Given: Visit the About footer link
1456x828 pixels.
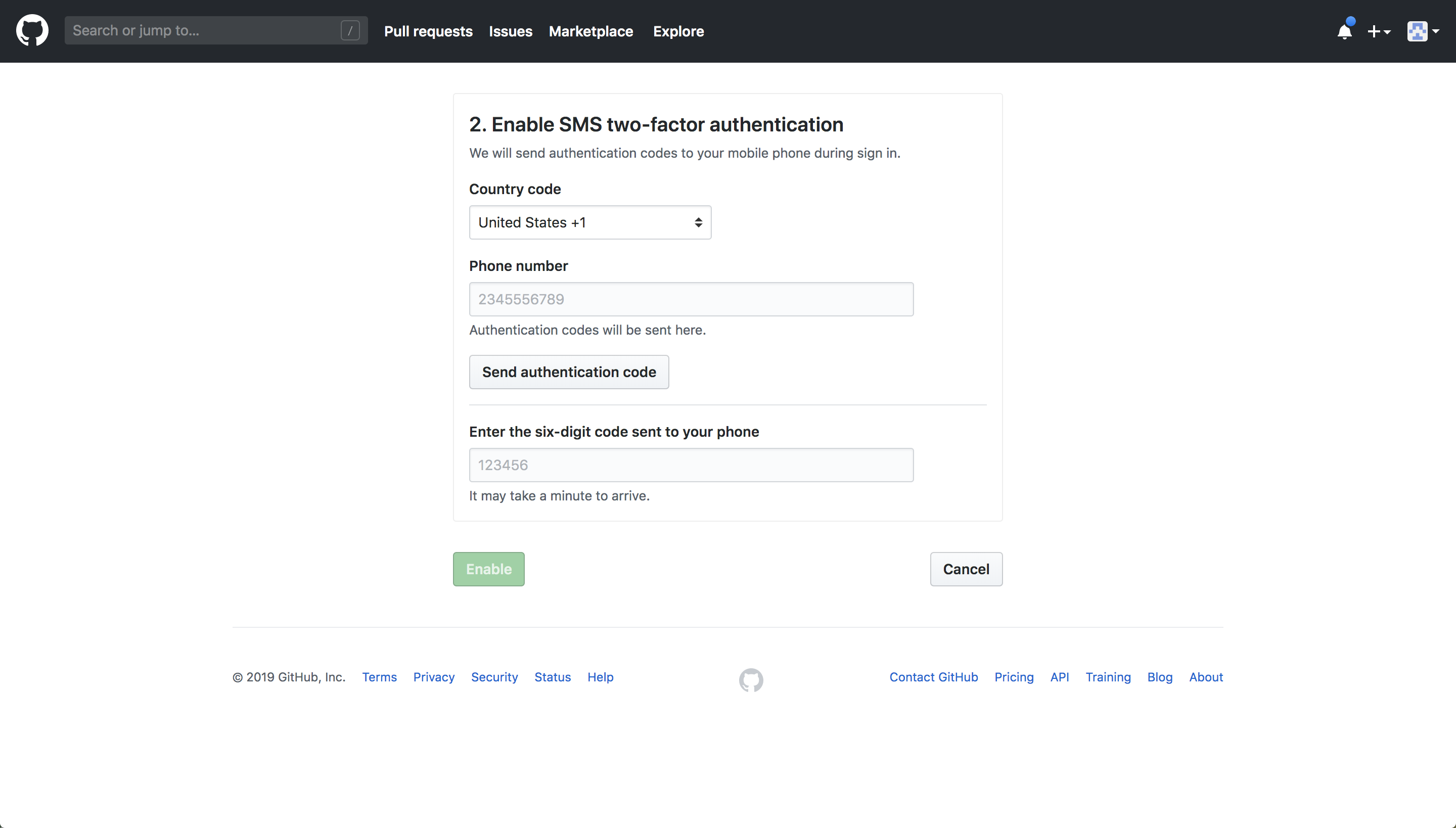Looking at the screenshot, I should 1206,677.
